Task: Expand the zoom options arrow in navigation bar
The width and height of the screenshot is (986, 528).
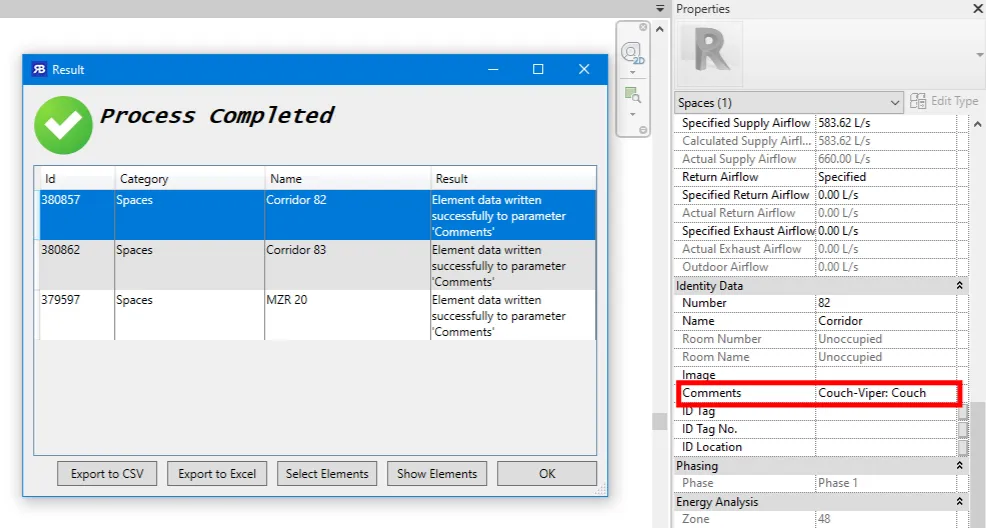Action: (x=633, y=114)
